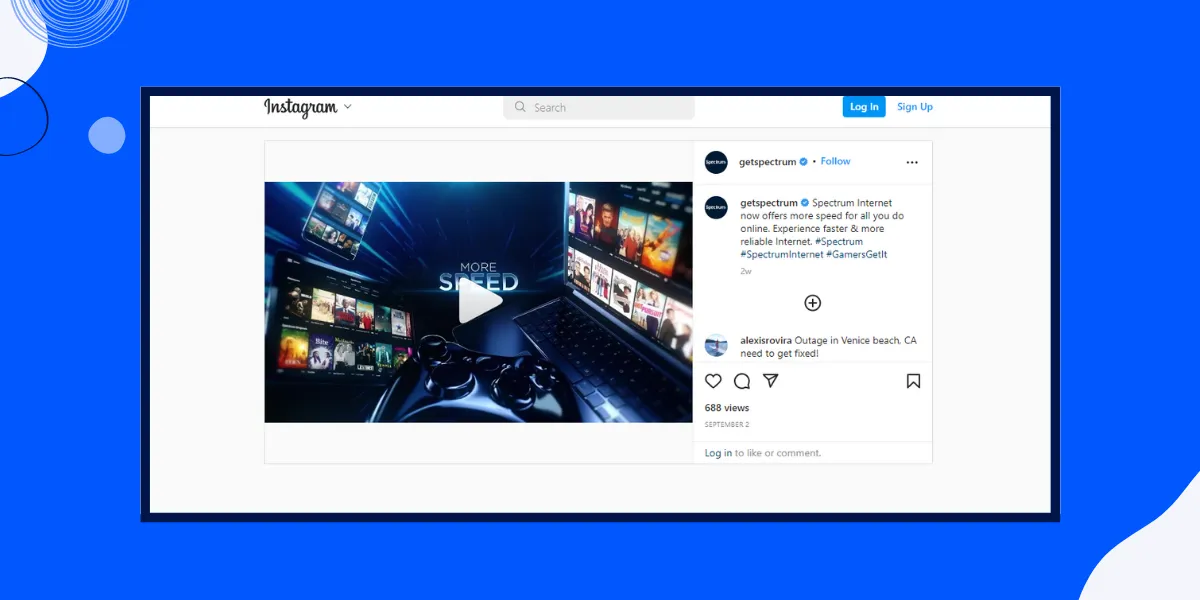1200x600 pixels.
Task: Expand the chevron next to Instagram logo
Action: coord(347,107)
